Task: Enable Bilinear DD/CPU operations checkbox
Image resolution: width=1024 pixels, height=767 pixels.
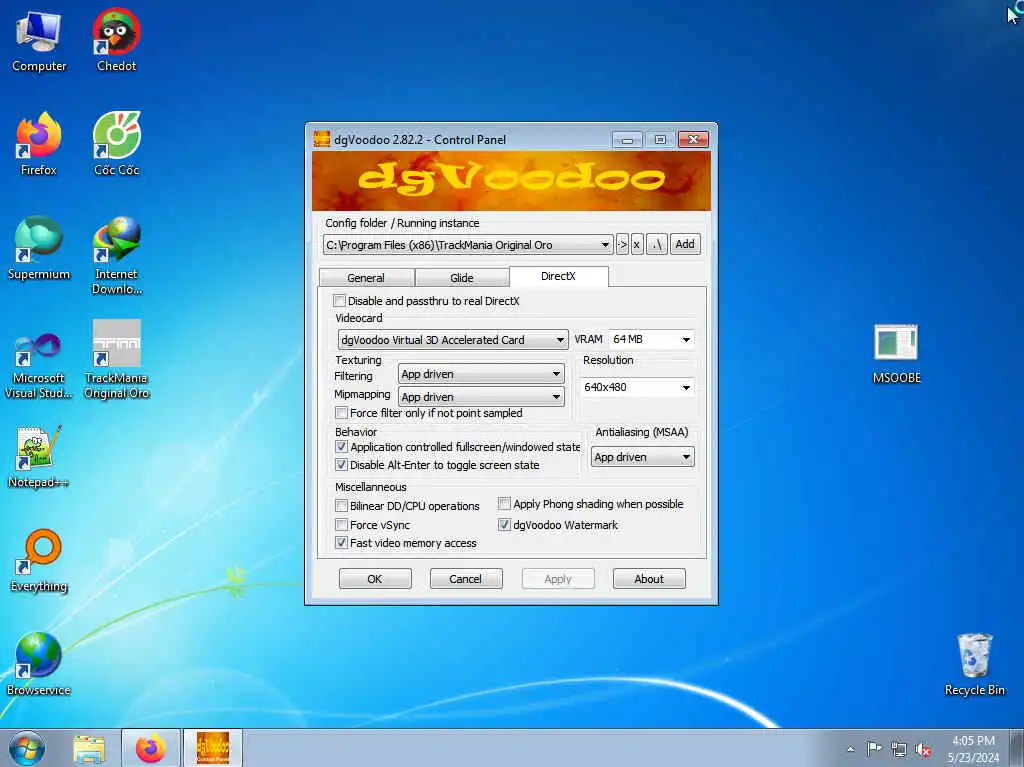Action: click(x=341, y=506)
